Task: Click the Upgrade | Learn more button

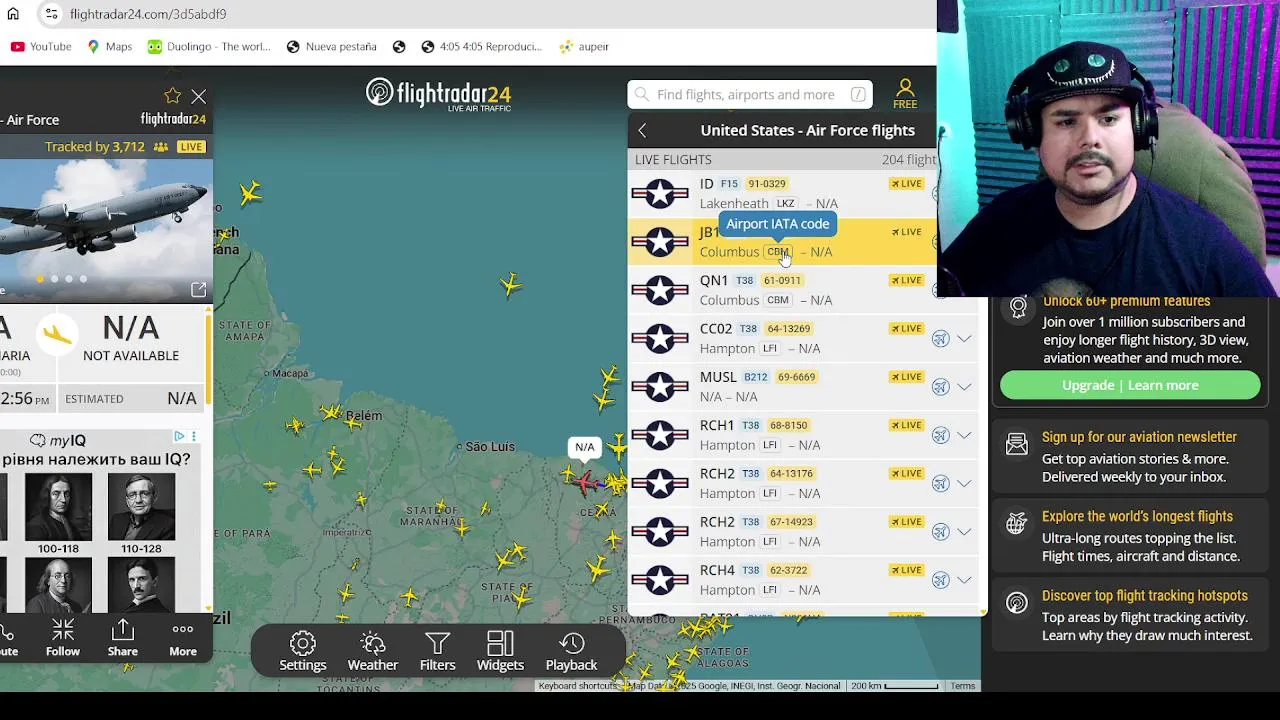Action: [1130, 385]
